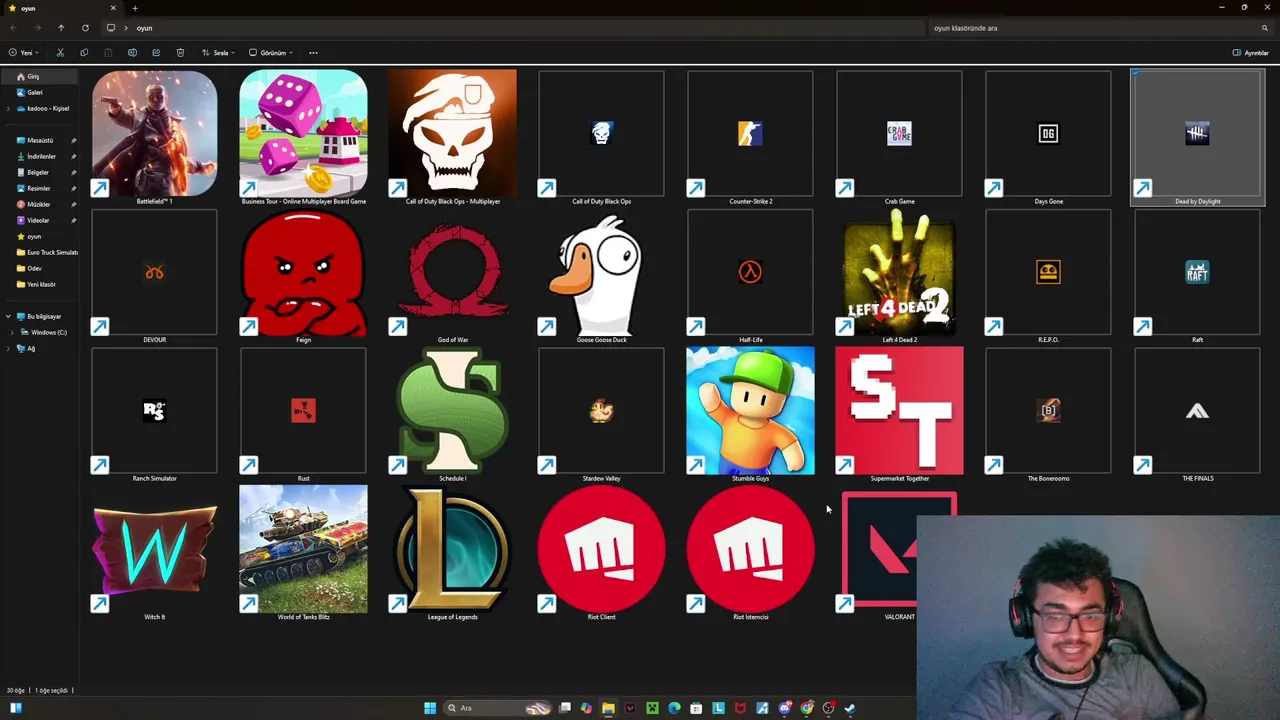The width and height of the screenshot is (1280, 720).
Task: Click the taskbar Ara search box
Action: [x=499, y=708]
